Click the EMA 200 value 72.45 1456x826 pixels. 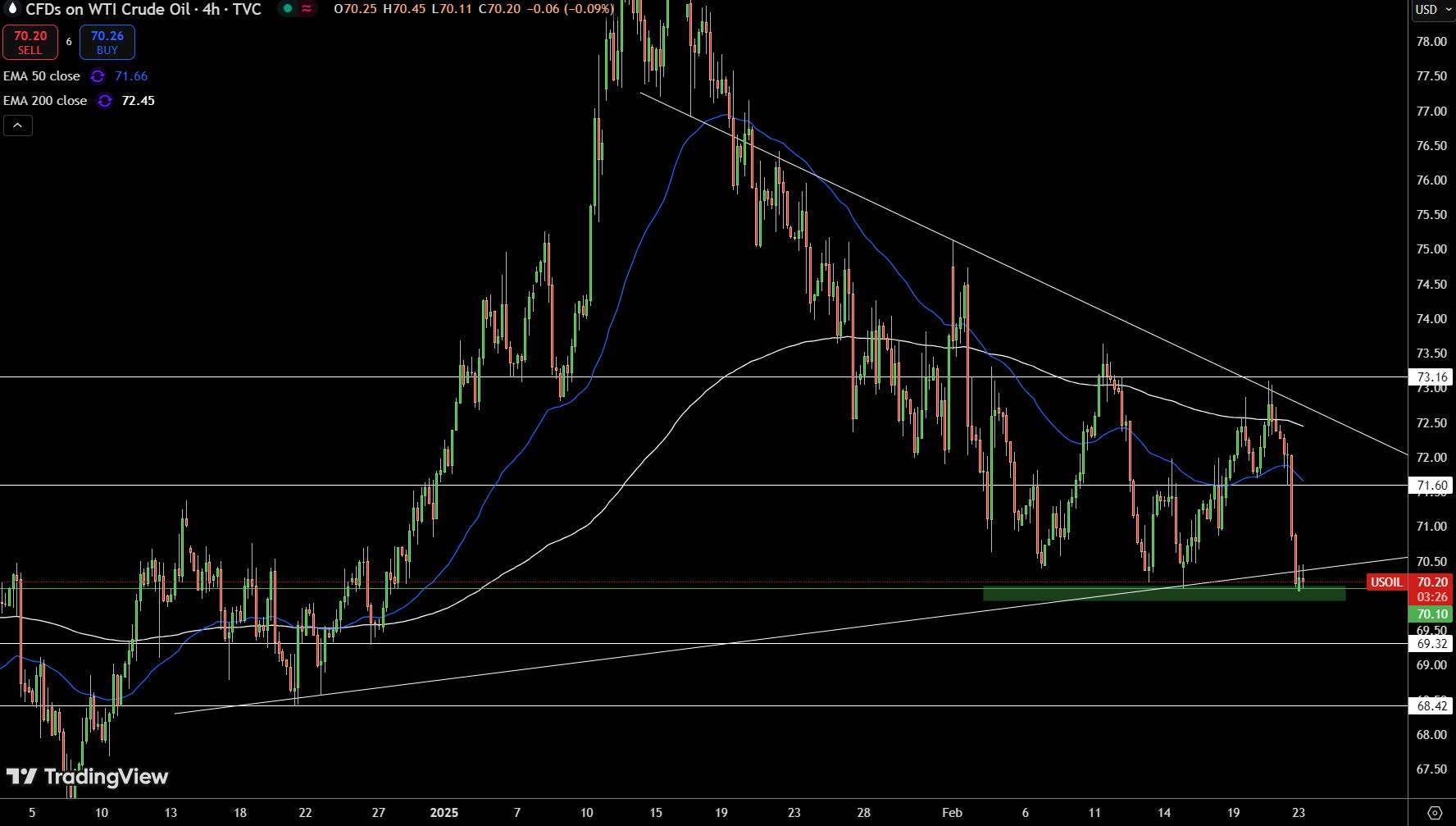click(x=138, y=101)
